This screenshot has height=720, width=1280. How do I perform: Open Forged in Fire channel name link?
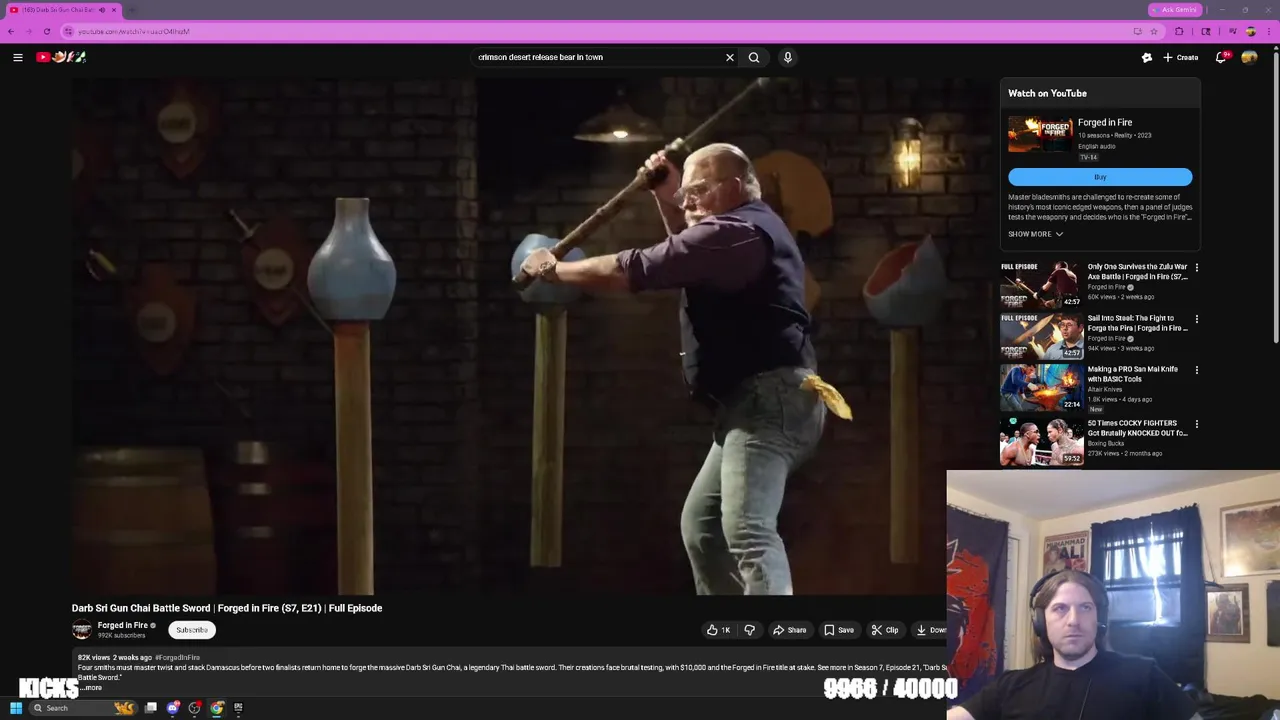(x=123, y=625)
